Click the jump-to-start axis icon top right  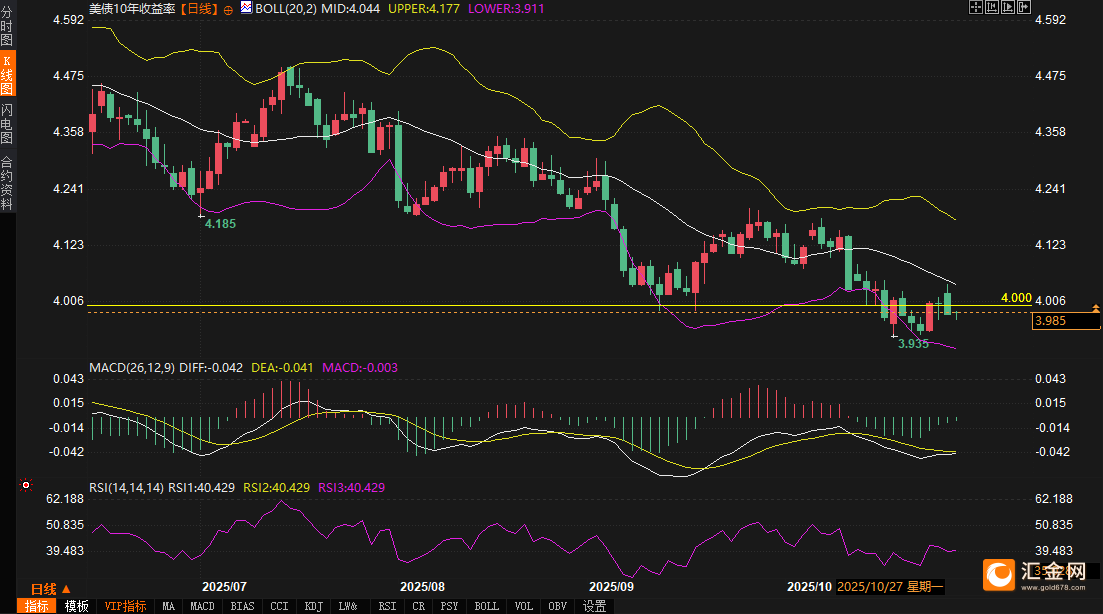pyautogui.click(x=992, y=7)
